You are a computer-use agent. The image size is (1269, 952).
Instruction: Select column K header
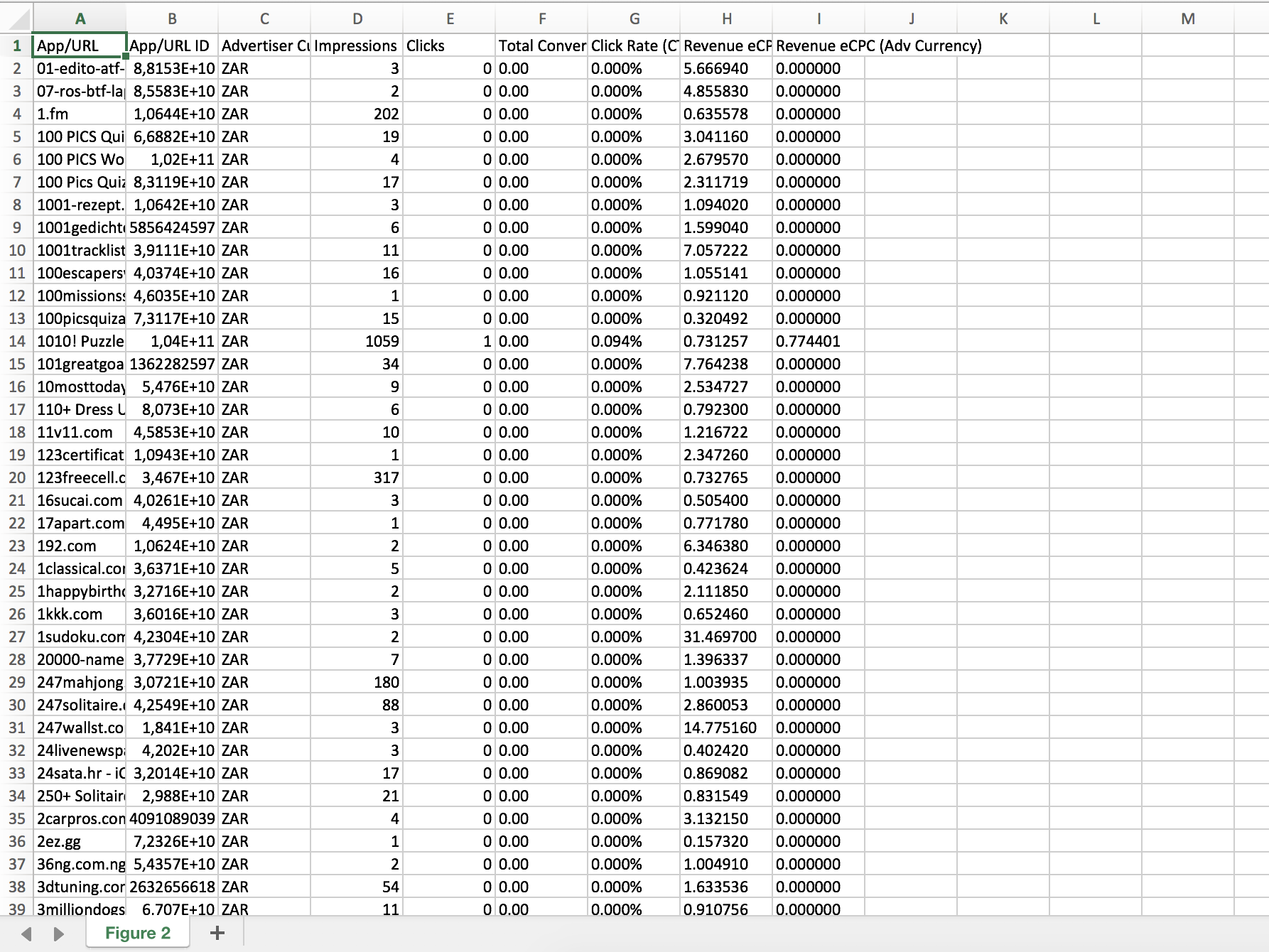pos(1004,19)
